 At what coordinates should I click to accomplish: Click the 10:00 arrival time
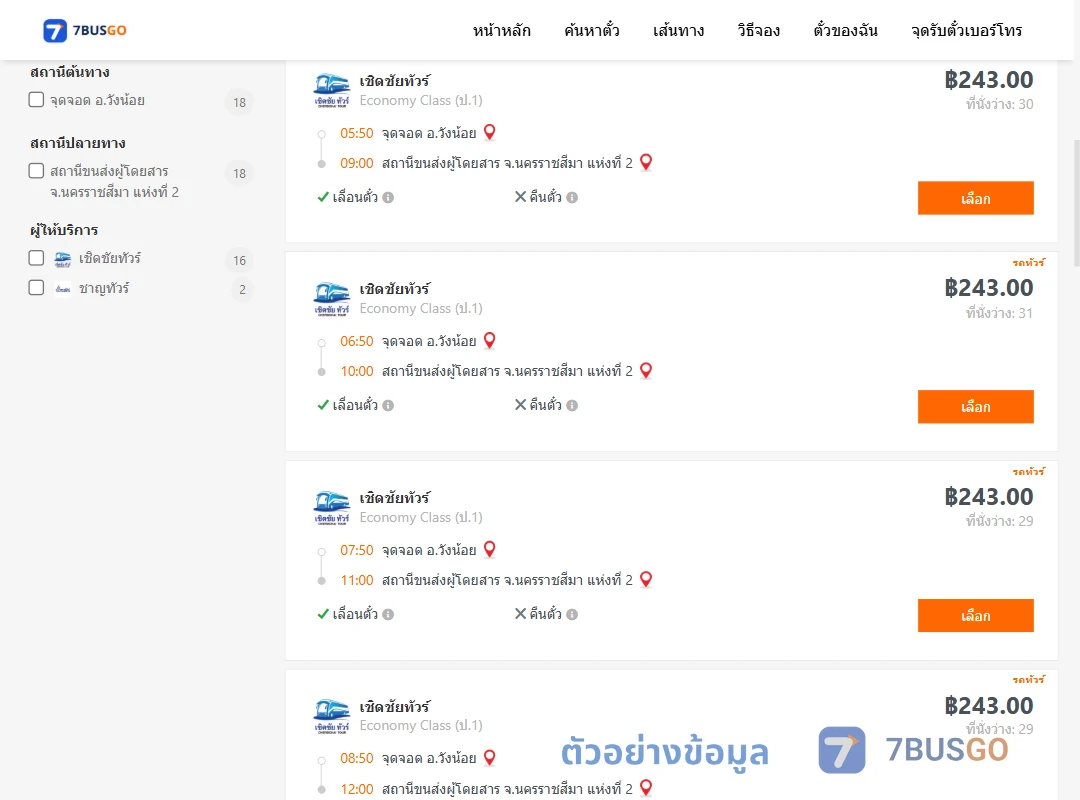(x=357, y=371)
